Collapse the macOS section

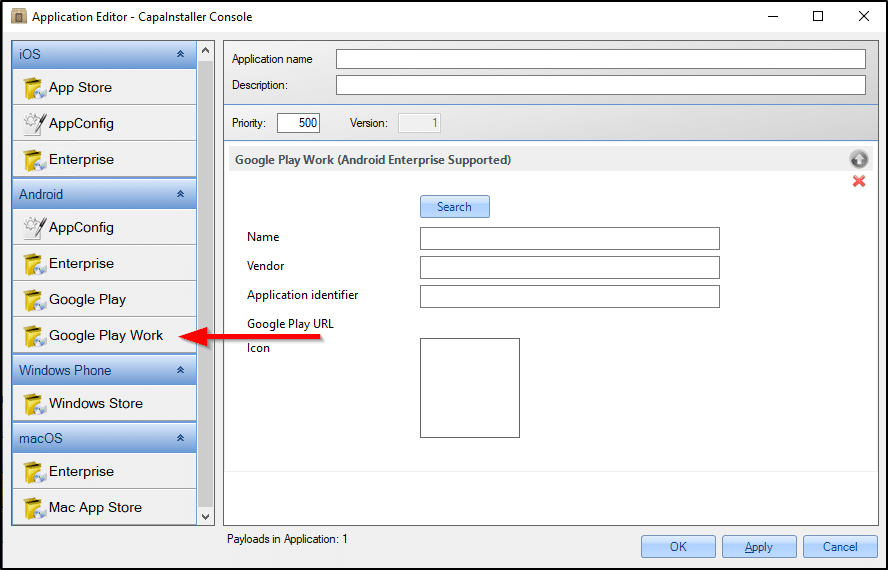180,438
